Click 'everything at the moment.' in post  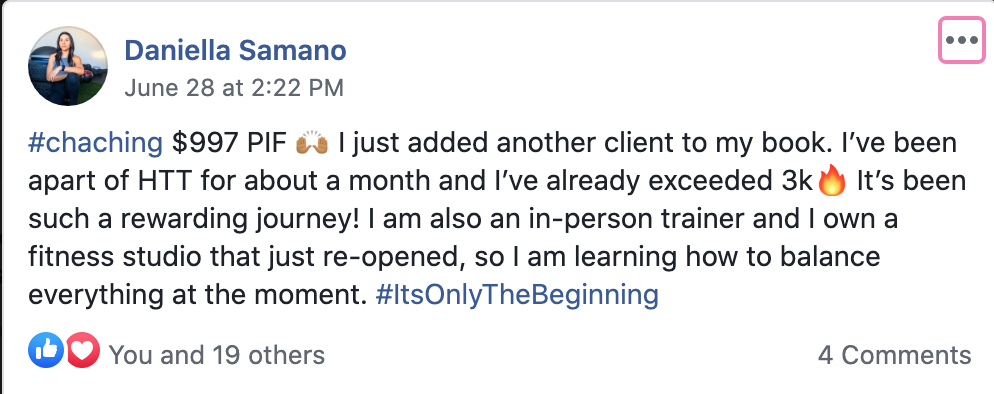point(198,296)
